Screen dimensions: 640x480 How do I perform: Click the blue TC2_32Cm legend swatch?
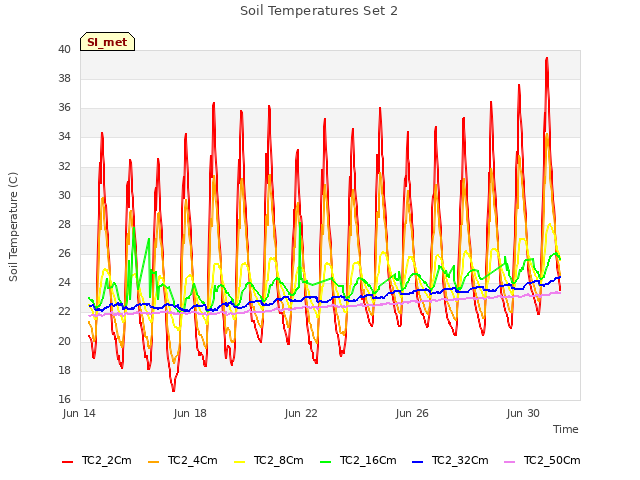click(418, 462)
